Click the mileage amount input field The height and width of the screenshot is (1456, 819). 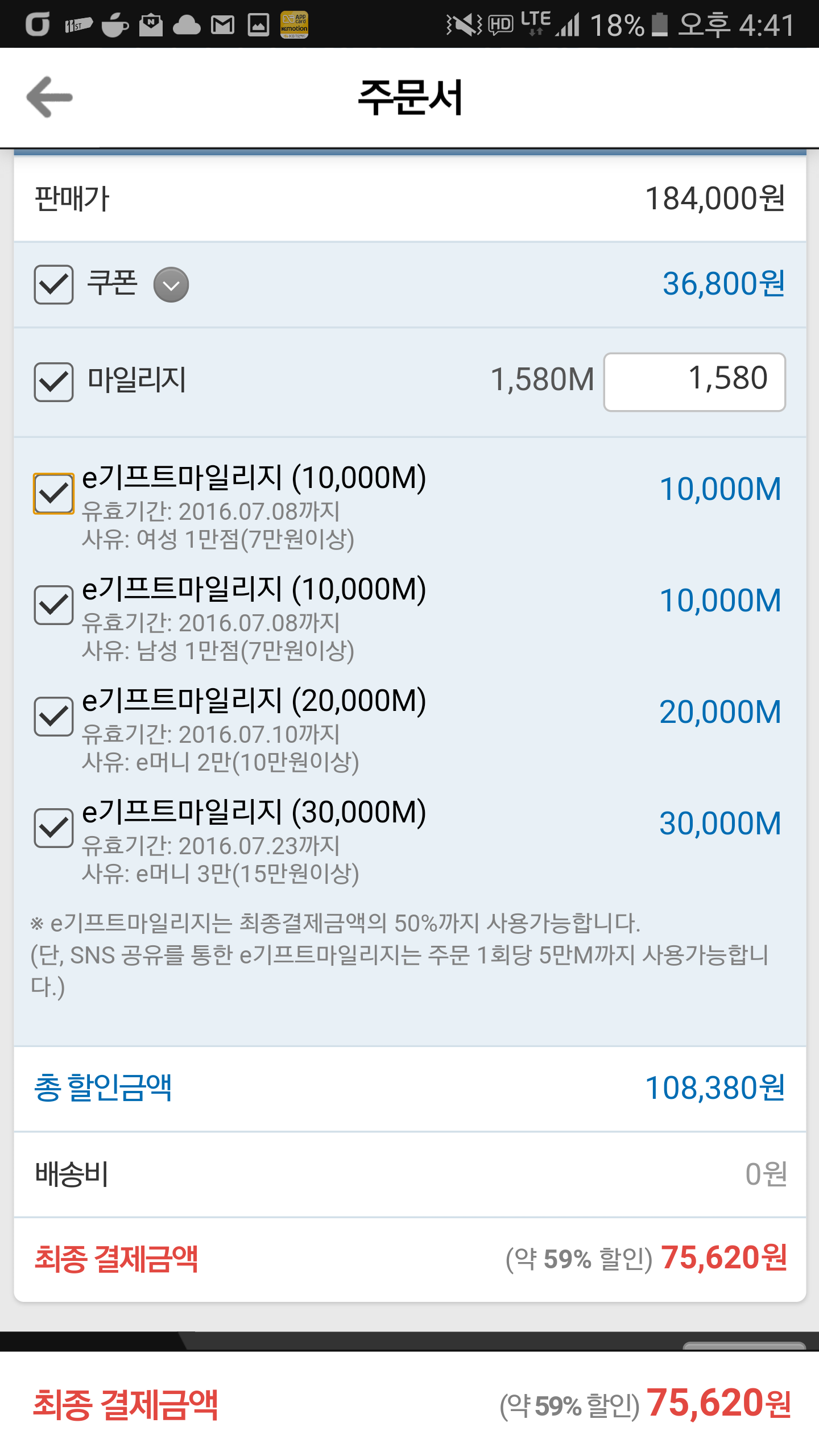coord(694,382)
